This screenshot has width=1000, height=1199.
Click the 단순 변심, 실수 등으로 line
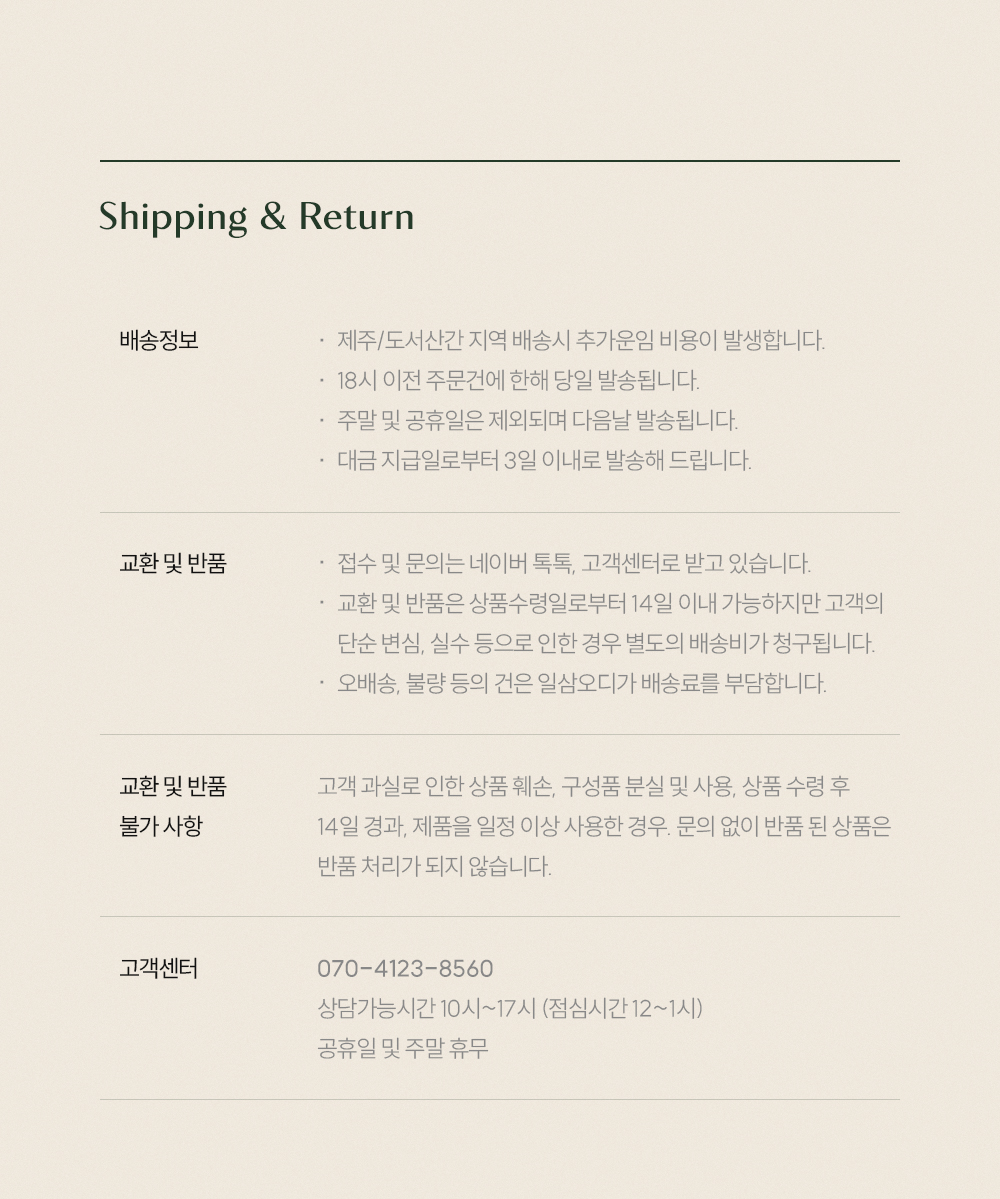606,643
